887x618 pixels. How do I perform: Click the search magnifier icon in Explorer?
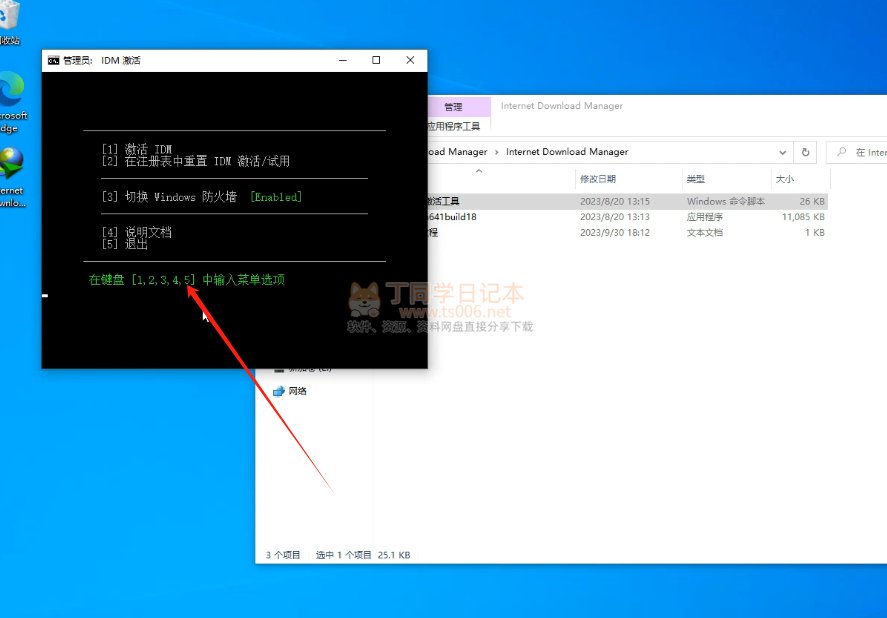click(x=842, y=152)
